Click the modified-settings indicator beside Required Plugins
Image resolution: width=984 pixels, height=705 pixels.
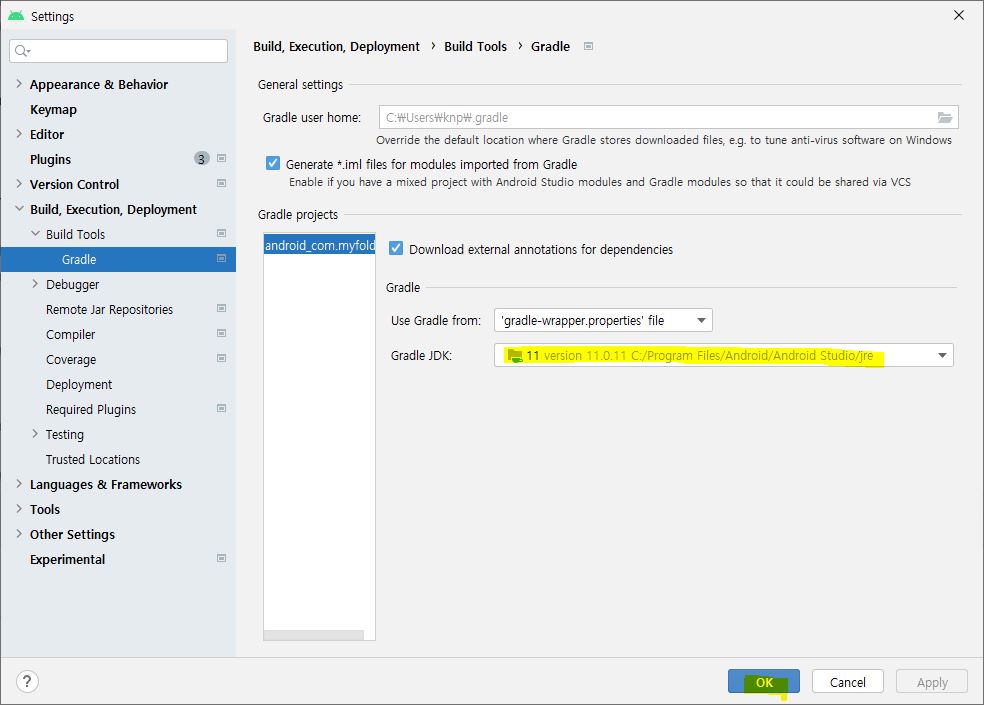click(x=222, y=409)
